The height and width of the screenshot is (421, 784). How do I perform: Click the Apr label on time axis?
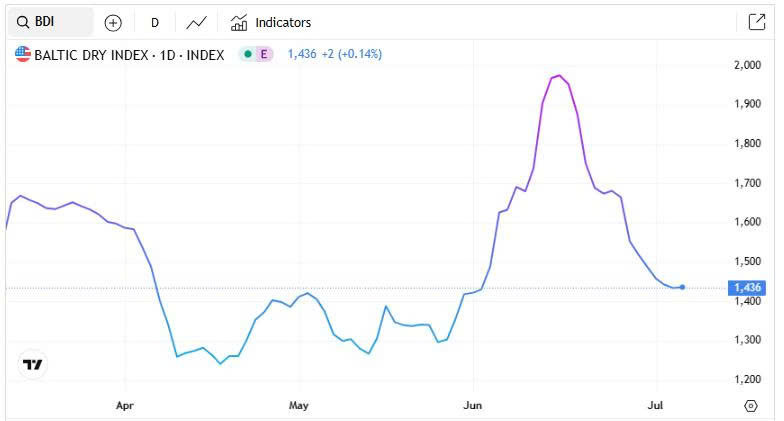124,405
